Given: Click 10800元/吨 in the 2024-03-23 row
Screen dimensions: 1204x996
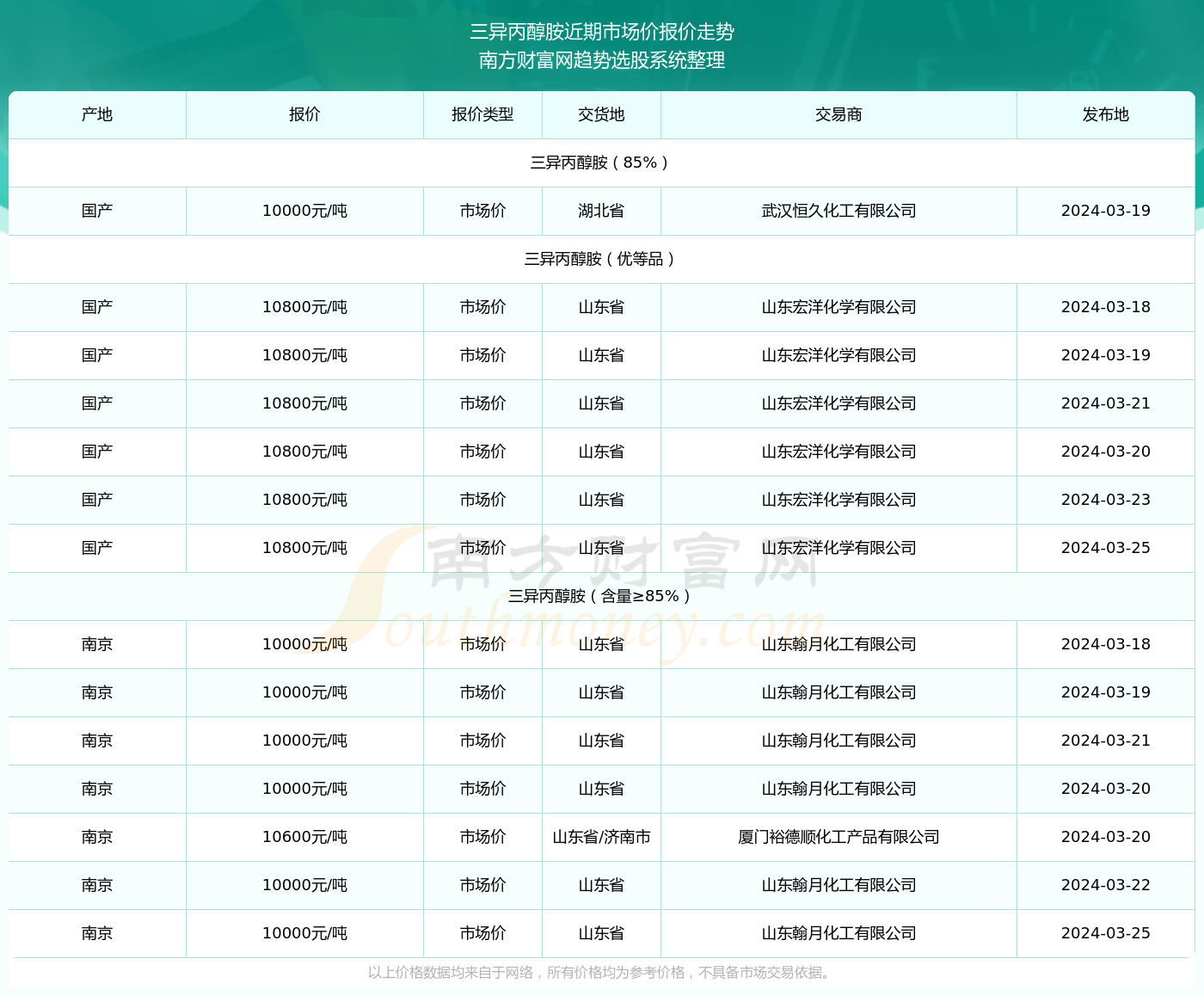Looking at the screenshot, I should (304, 500).
